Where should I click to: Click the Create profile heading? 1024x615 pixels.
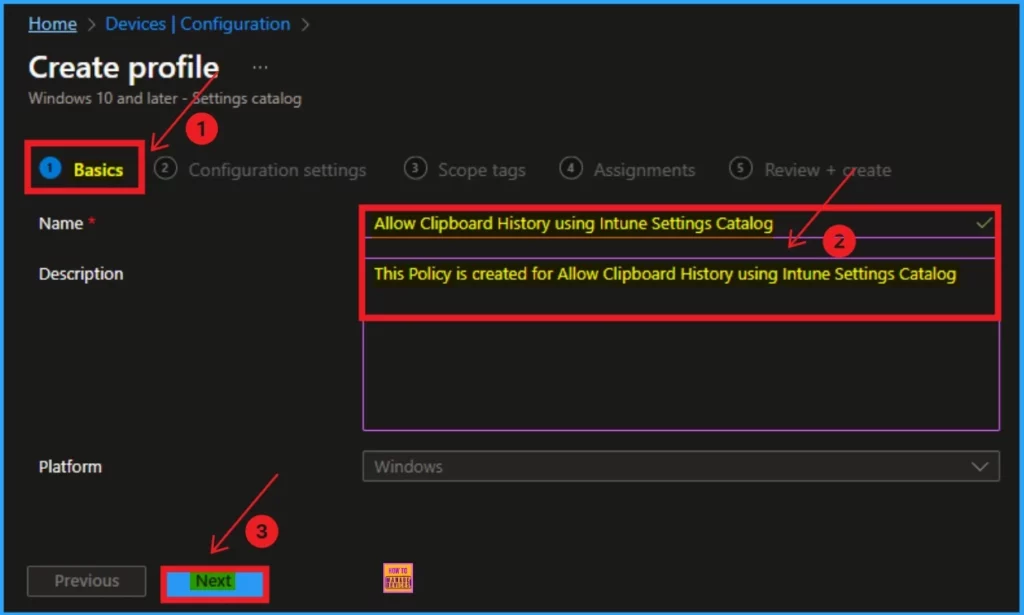coord(123,67)
